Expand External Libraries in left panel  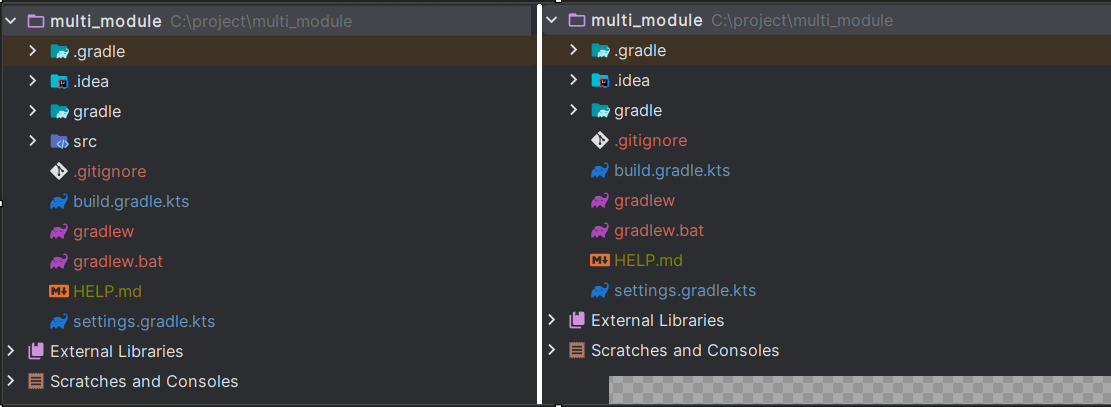pos(10,351)
